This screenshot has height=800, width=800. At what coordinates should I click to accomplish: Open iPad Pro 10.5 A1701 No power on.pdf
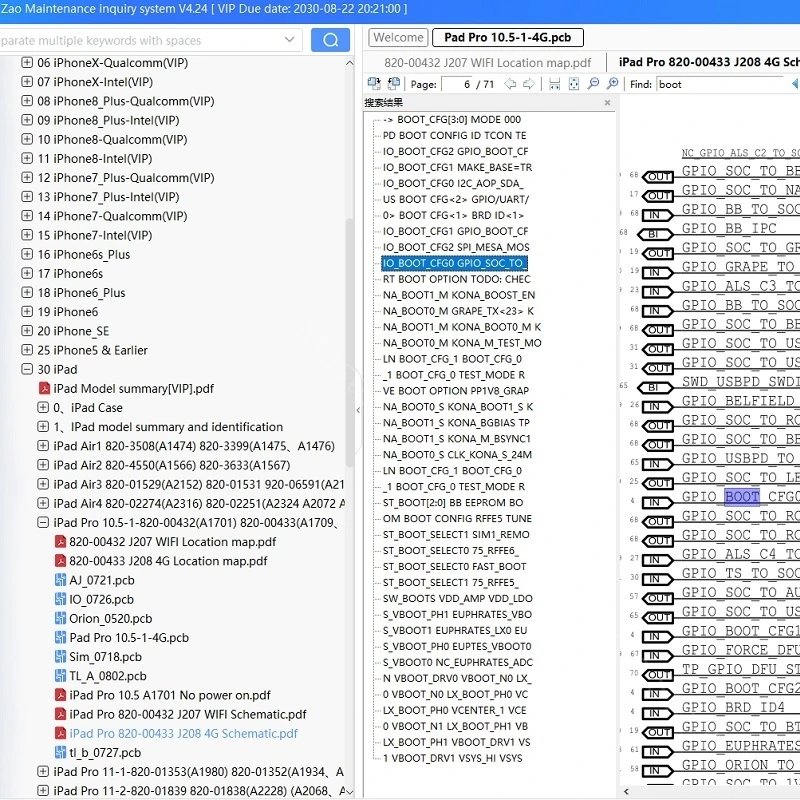click(x=170, y=695)
